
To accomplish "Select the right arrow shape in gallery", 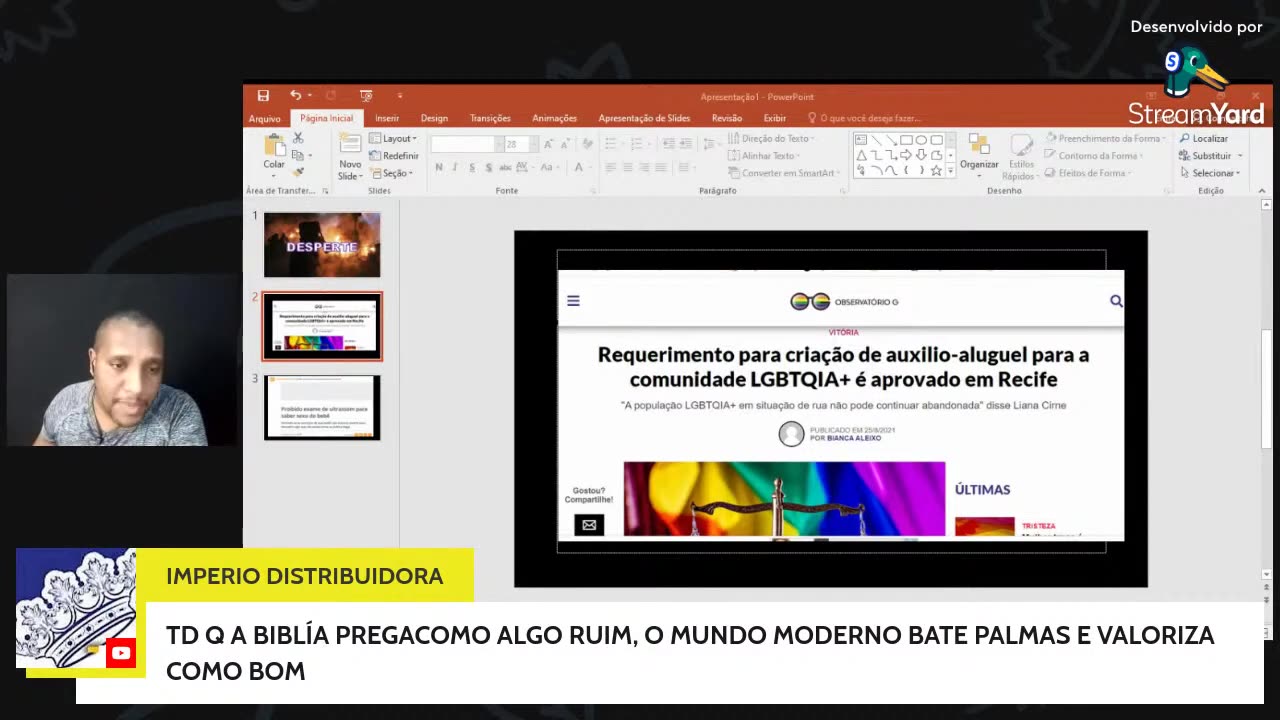I will (906, 156).
